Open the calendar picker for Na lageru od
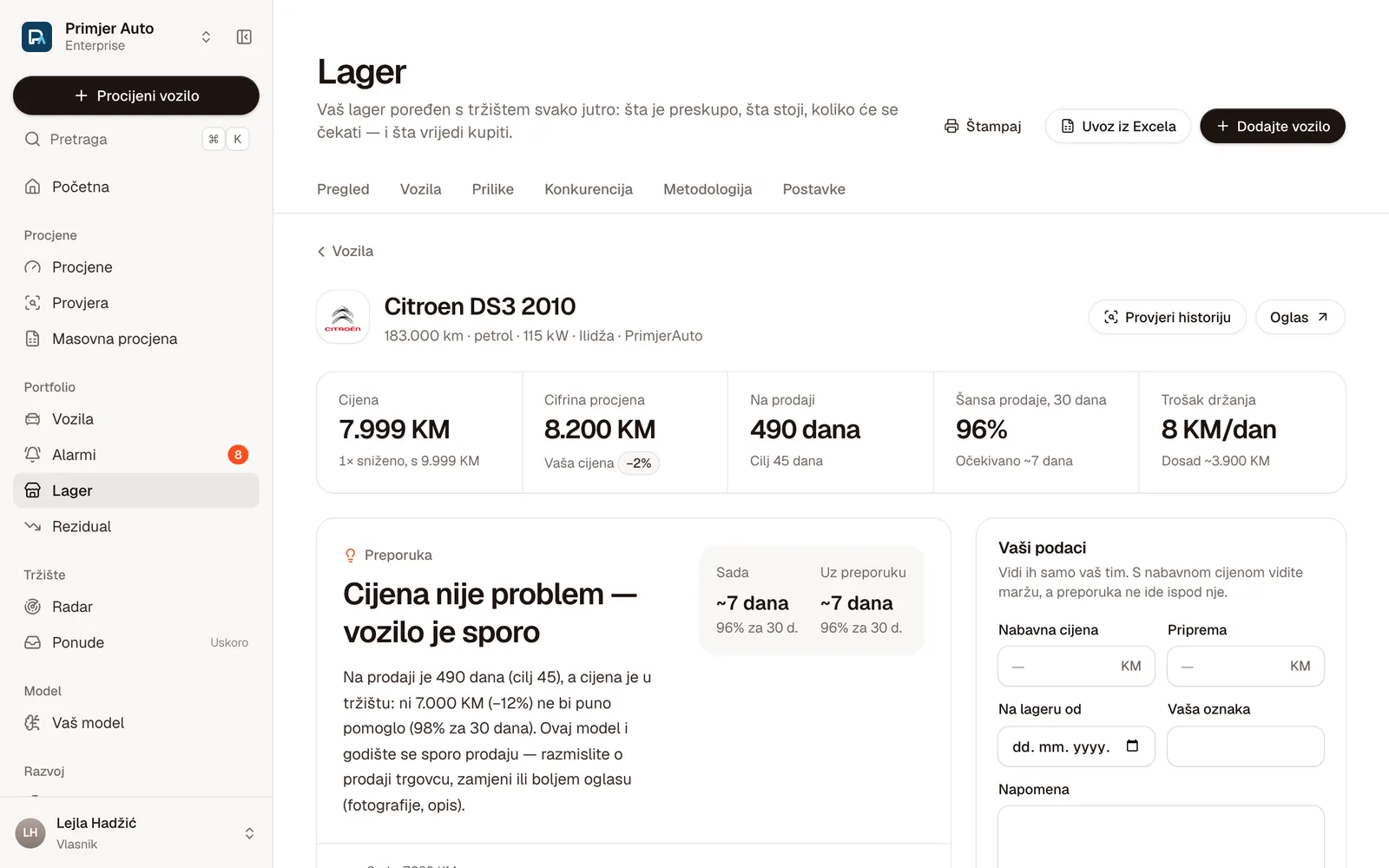This screenshot has width=1389, height=868. 1132,746
